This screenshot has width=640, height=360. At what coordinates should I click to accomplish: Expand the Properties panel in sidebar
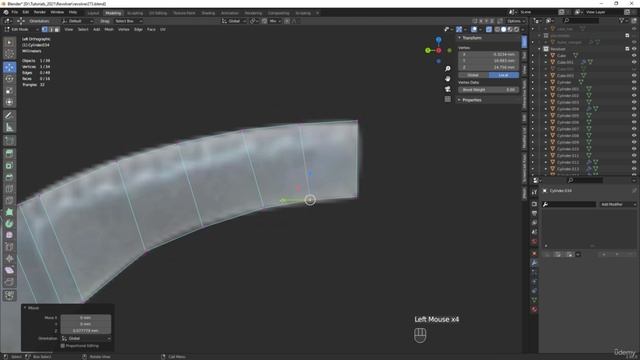coord(460,100)
